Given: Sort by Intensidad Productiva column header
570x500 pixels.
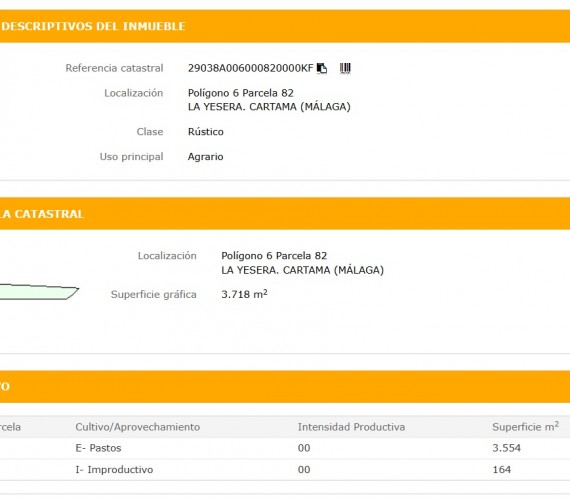Looking at the screenshot, I should point(351,427).
